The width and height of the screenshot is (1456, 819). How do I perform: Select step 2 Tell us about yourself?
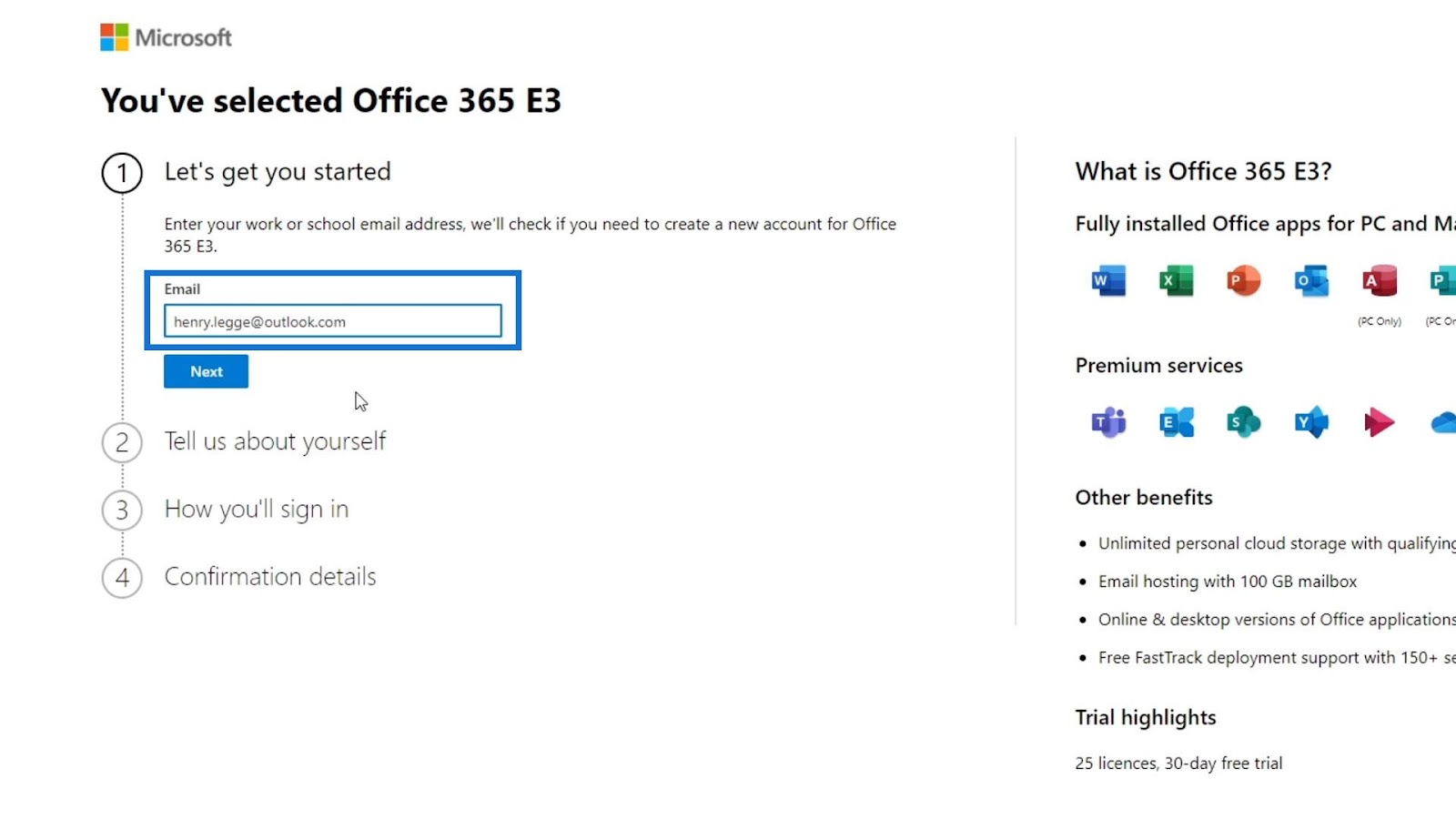click(275, 441)
